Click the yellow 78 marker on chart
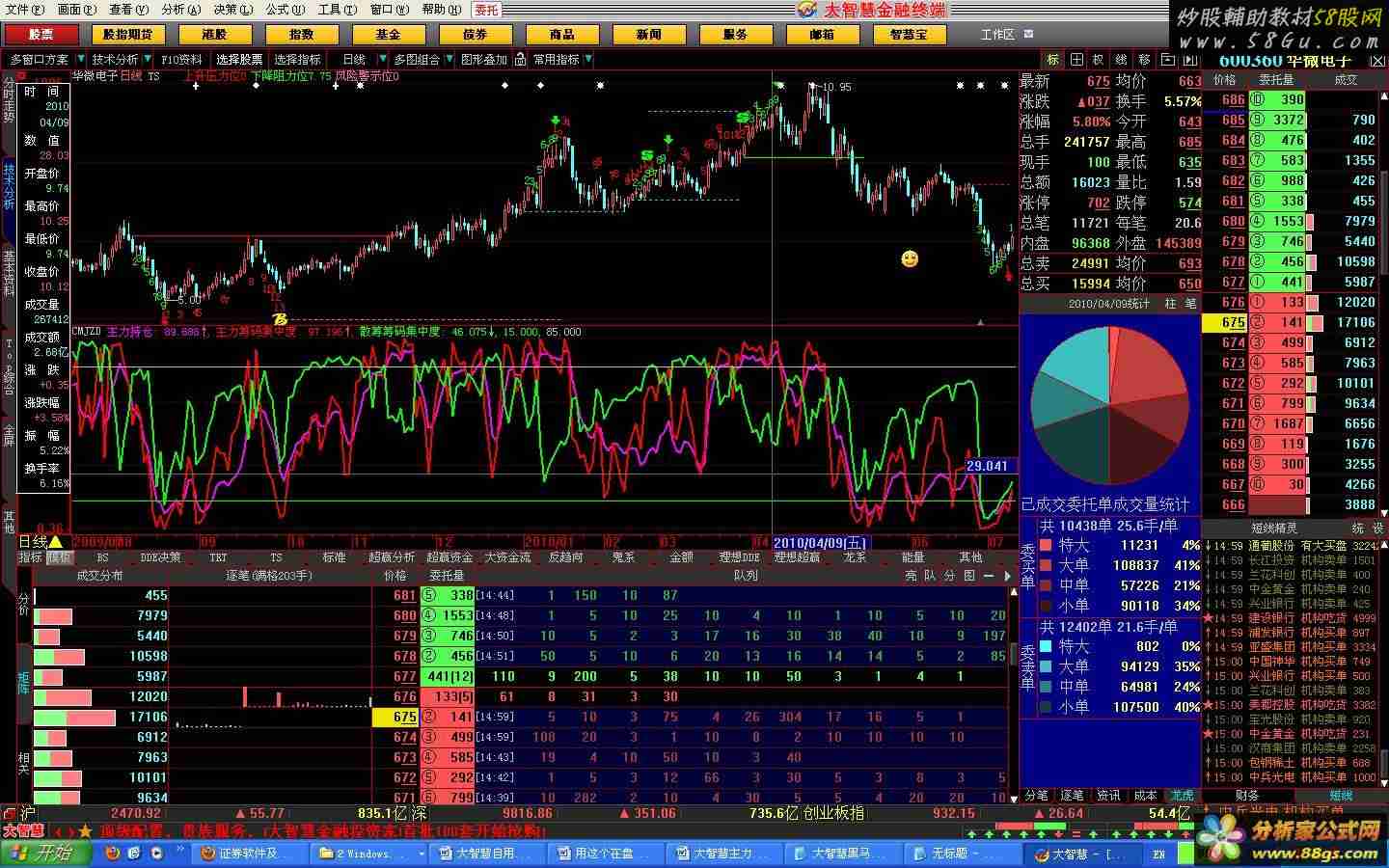This screenshot has height=868, width=1389. pos(280,319)
